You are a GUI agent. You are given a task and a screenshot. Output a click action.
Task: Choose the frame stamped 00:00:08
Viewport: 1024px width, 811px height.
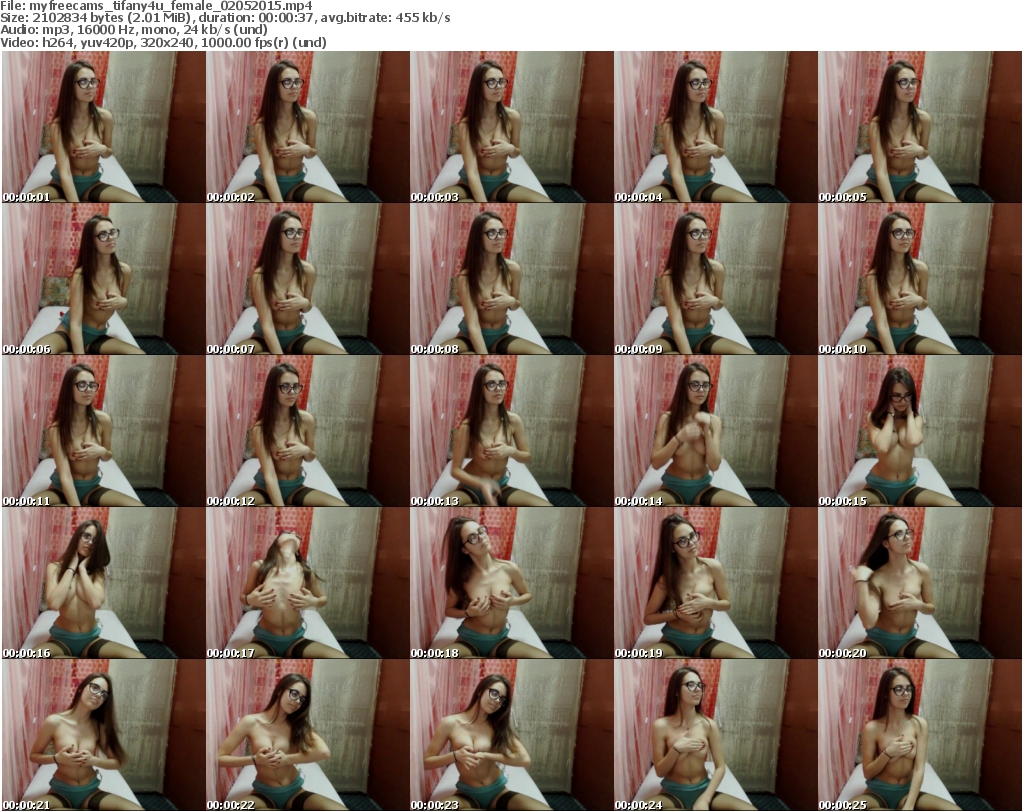pos(511,279)
